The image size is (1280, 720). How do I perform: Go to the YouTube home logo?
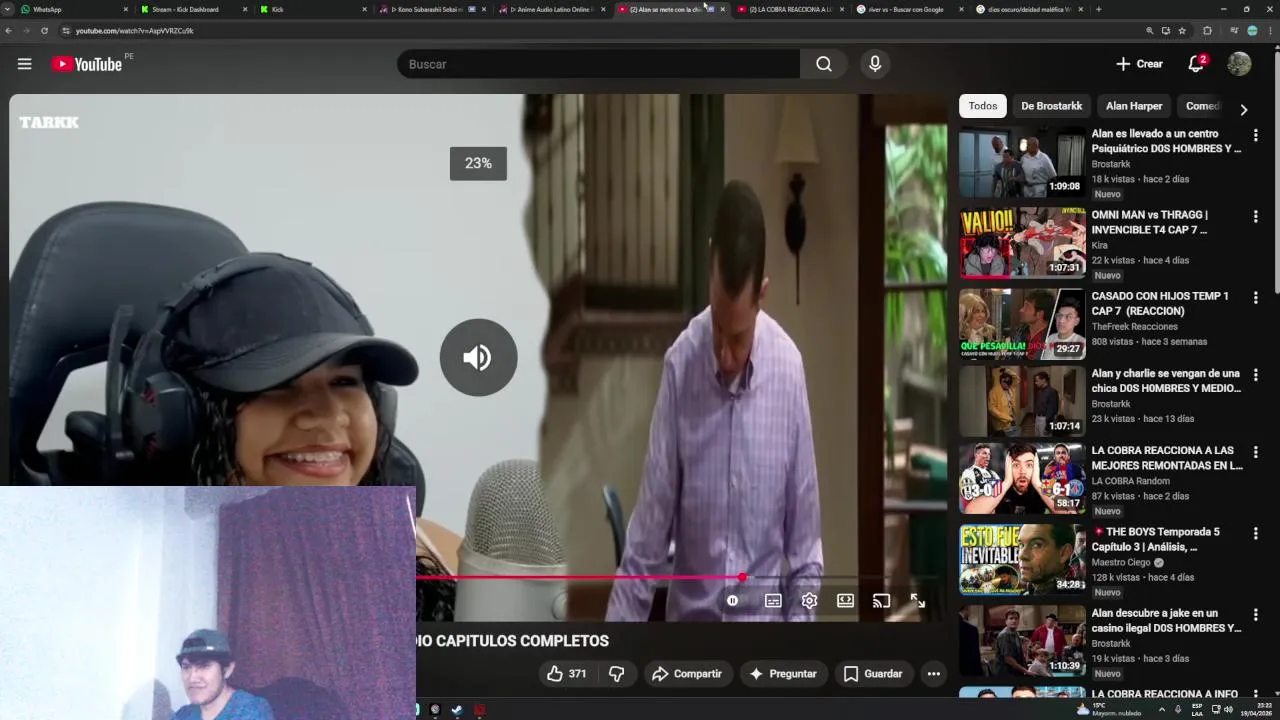tap(87, 64)
